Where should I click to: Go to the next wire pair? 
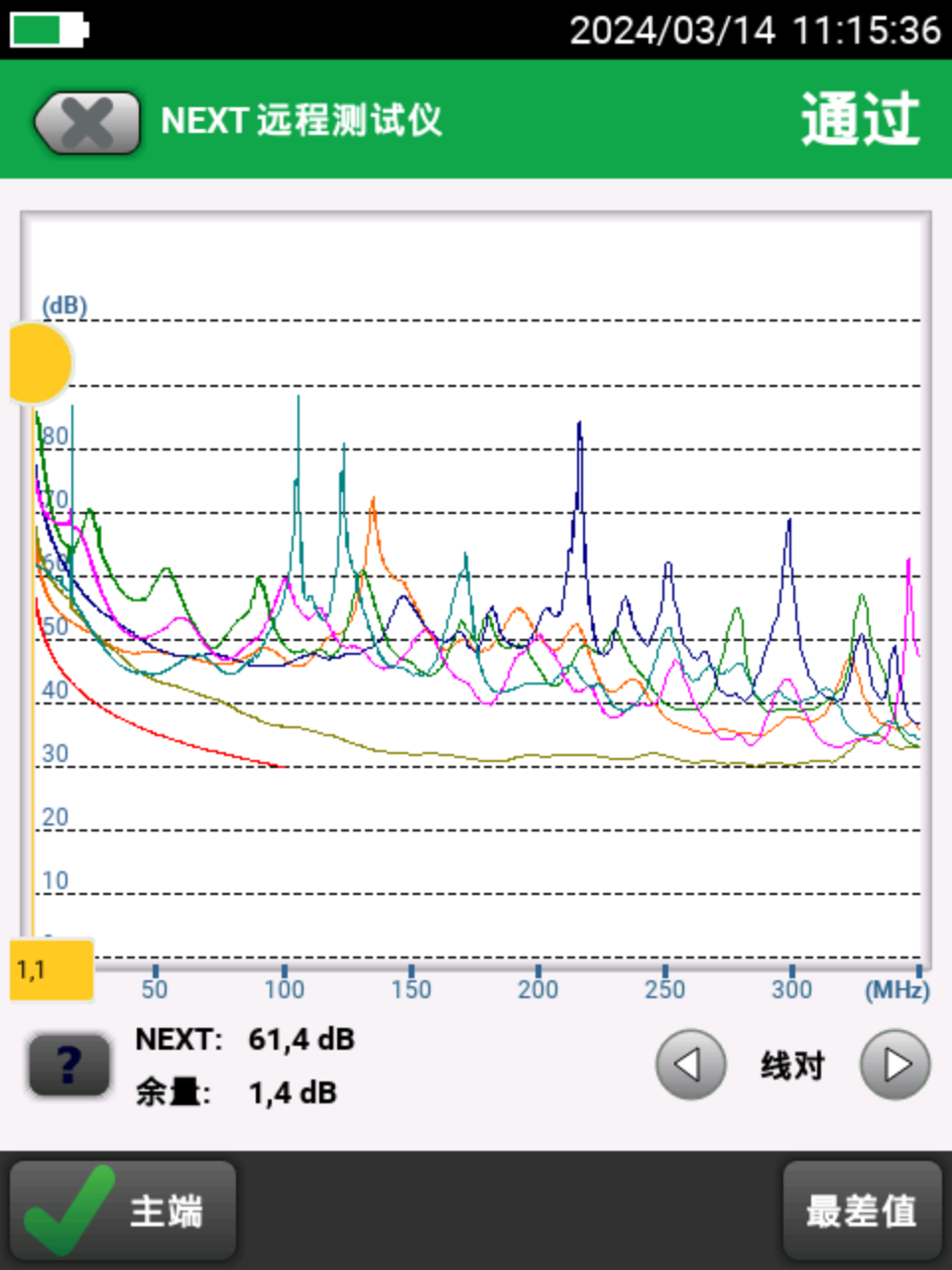coord(894,1065)
